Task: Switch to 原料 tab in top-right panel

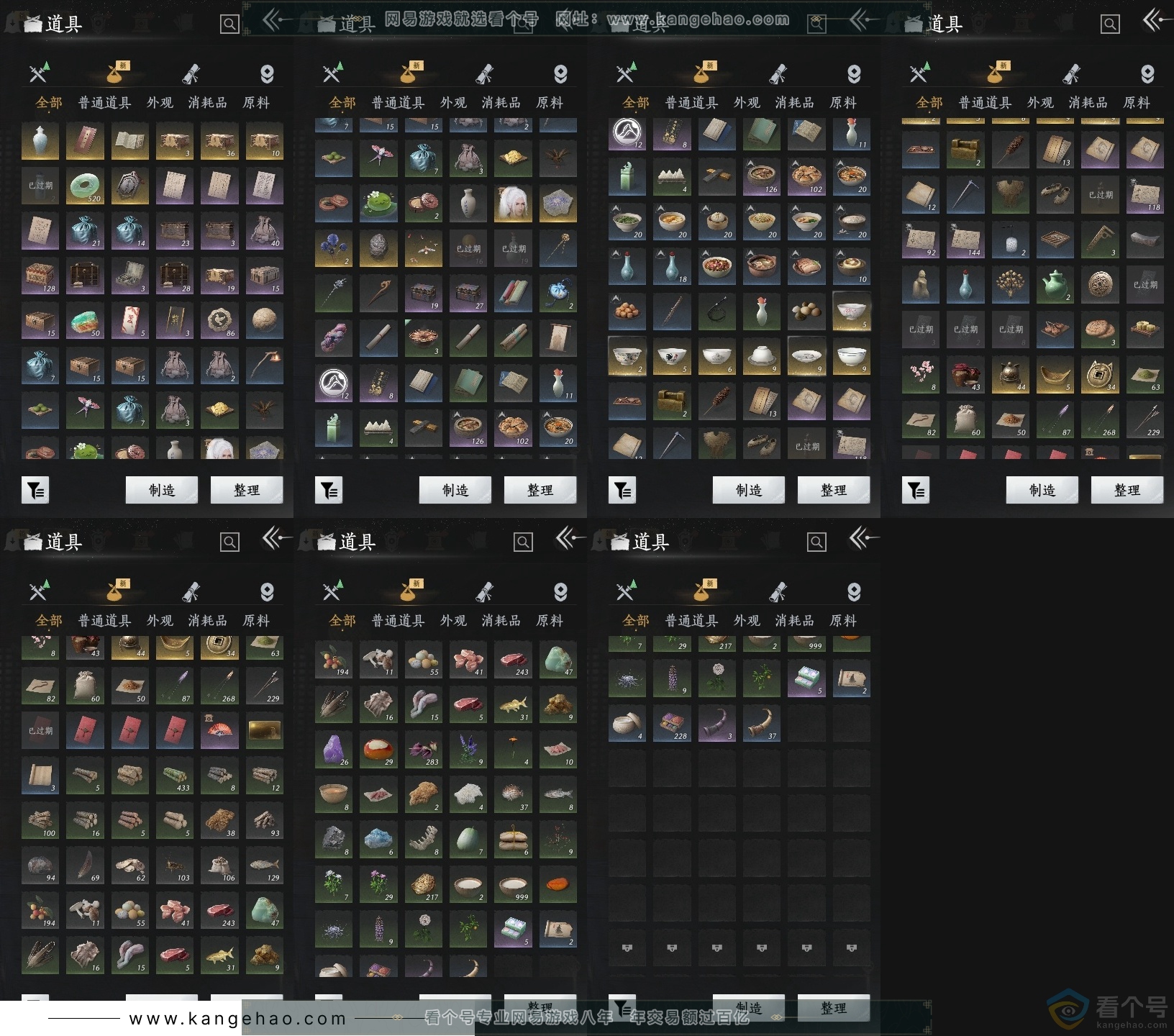Action: pyautogui.click(x=1137, y=103)
